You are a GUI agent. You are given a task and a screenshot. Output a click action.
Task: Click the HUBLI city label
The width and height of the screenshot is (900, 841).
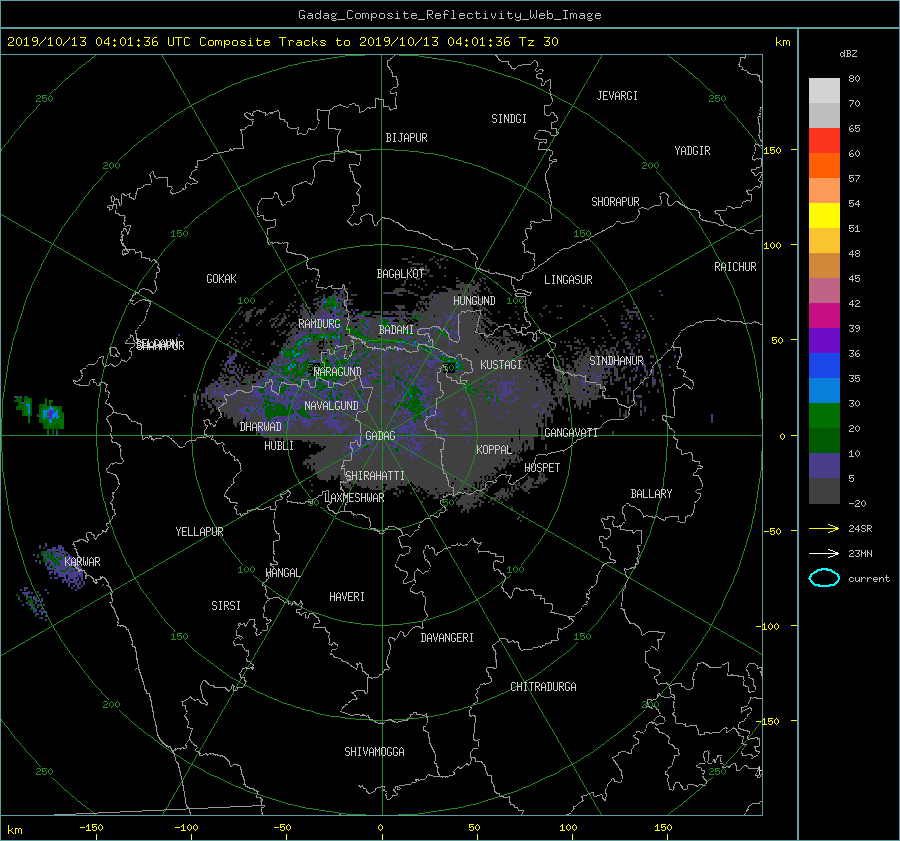click(x=279, y=446)
